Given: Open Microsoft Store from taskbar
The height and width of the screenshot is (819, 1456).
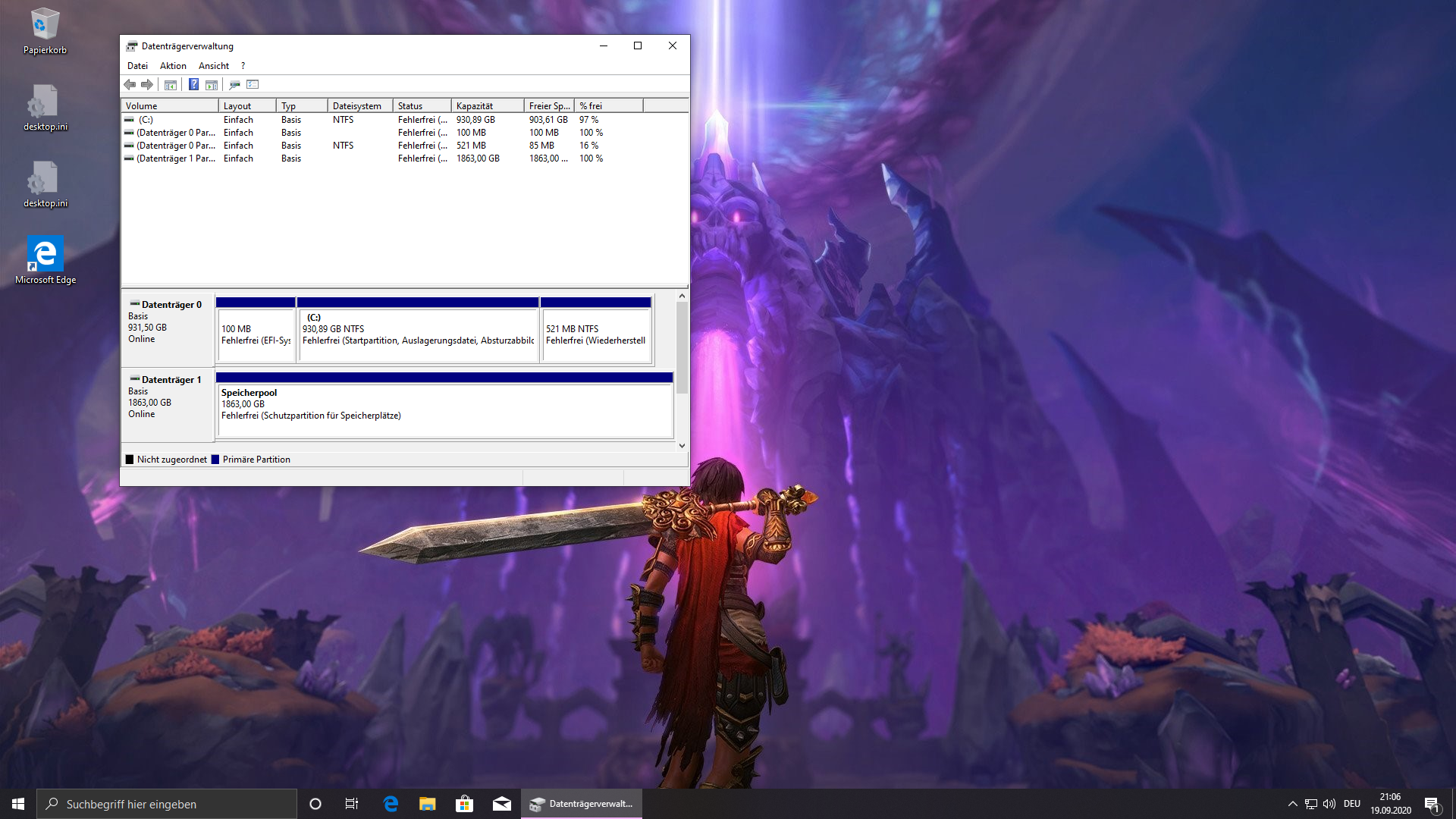Looking at the screenshot, I should [x=464, y=804].
